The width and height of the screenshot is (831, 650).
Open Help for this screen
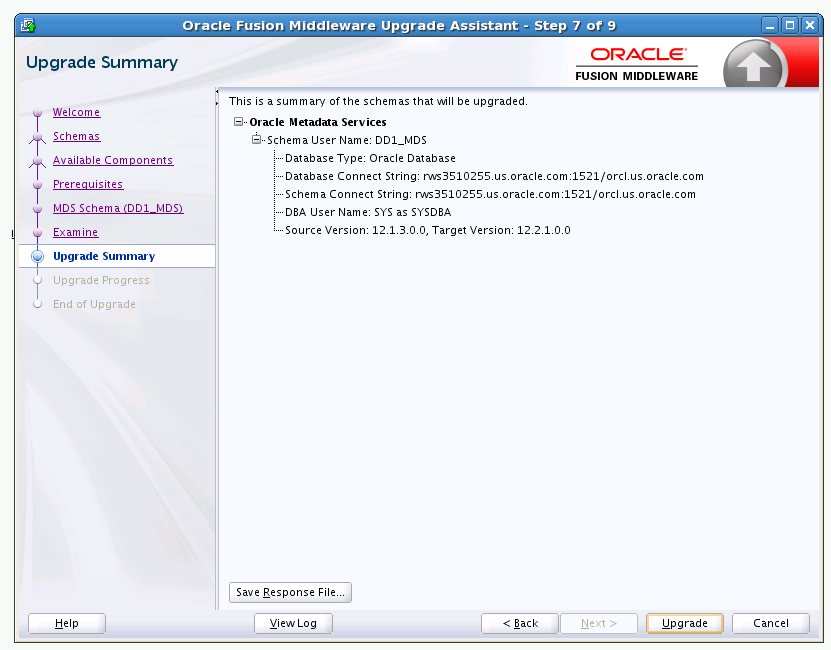point(67,623)
